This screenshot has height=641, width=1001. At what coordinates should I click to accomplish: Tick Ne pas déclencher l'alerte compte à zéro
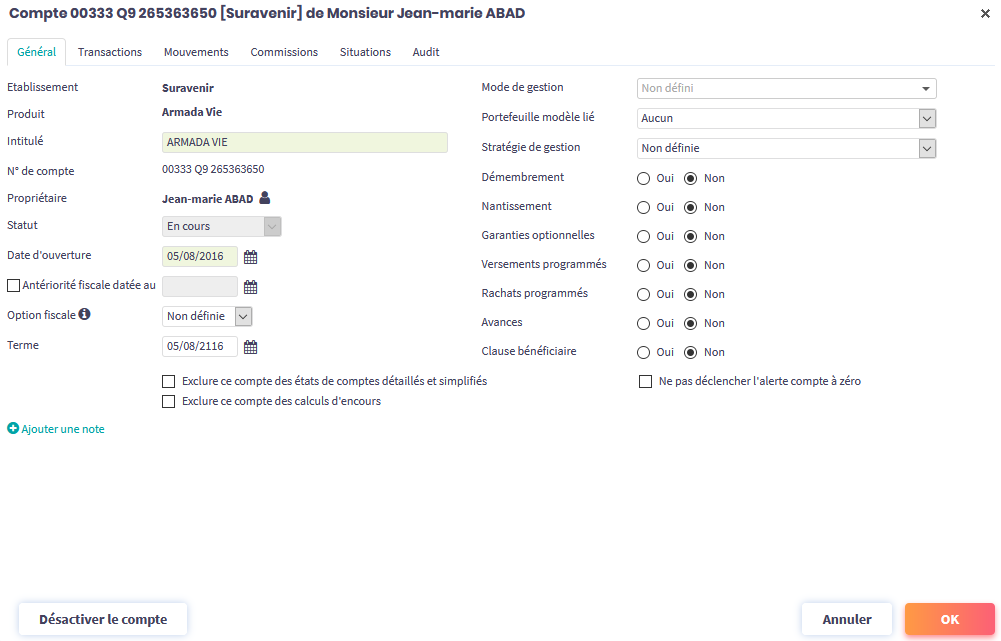click(645, 381)
